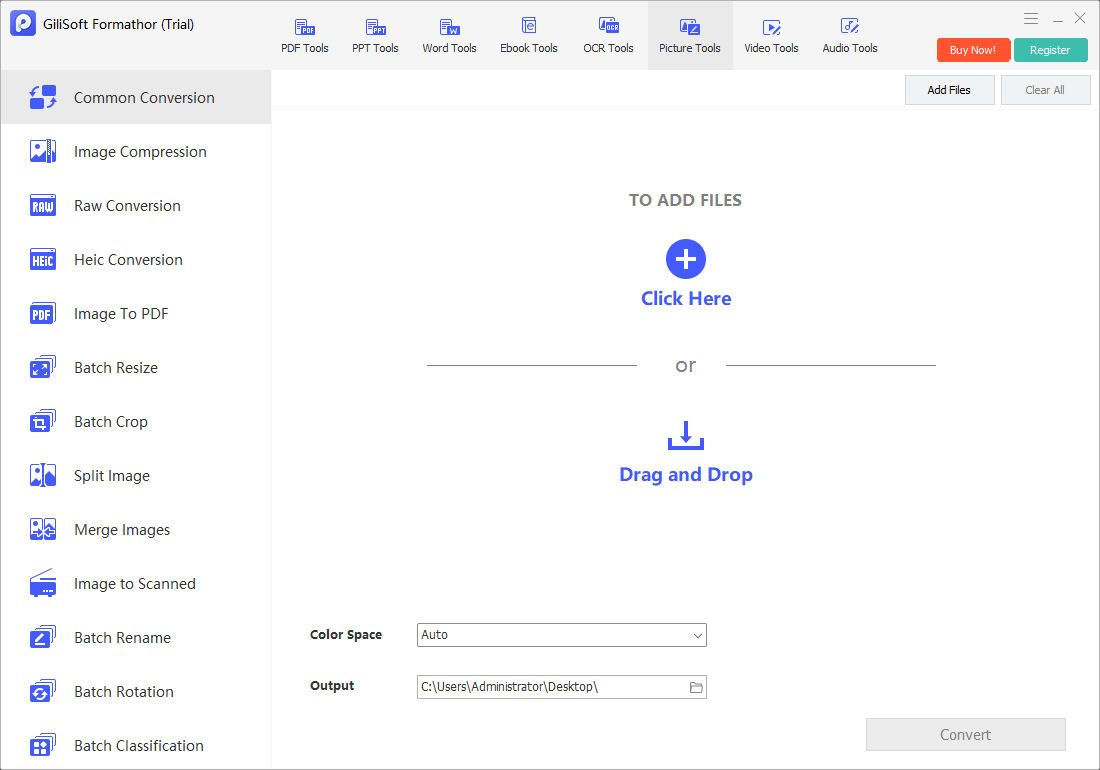Click the Output path input field

click(552, 687)
